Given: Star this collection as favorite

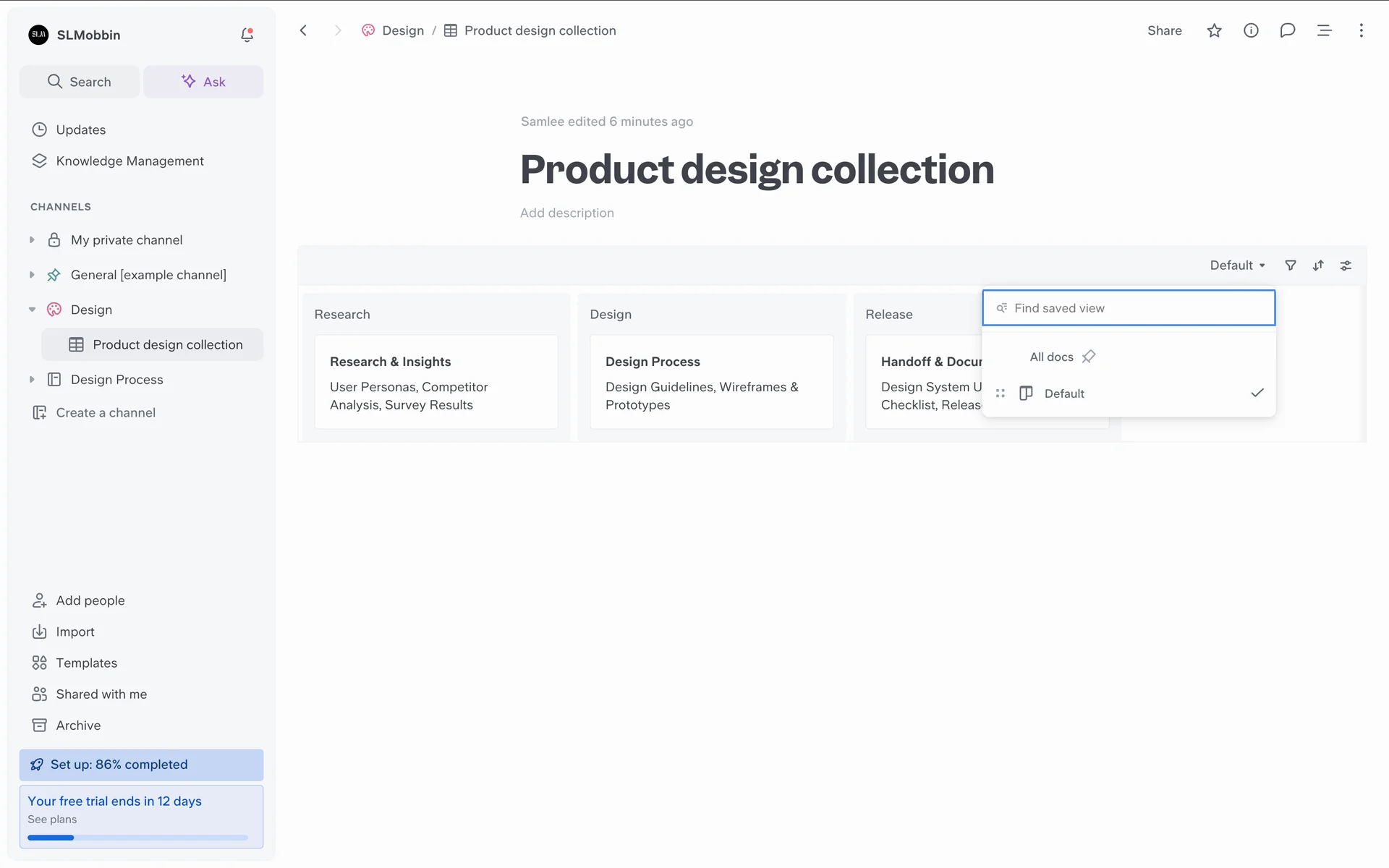Looking at the screenshot, I should pos(1214,30).
